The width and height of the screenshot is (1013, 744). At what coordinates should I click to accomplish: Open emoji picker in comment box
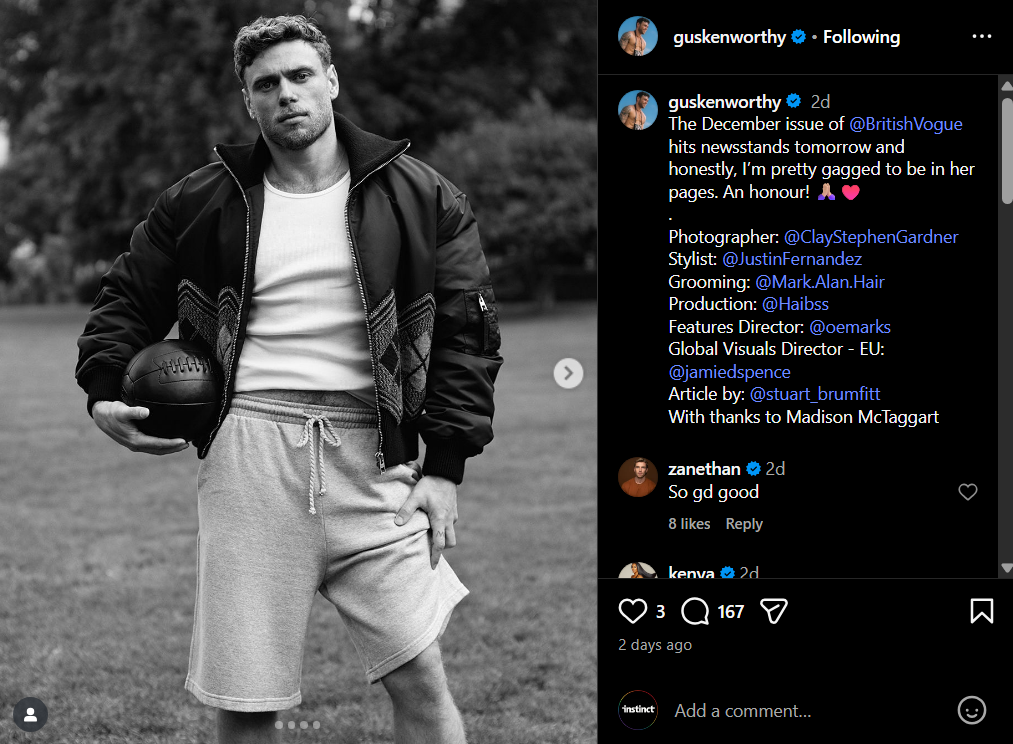pos(971,711)
